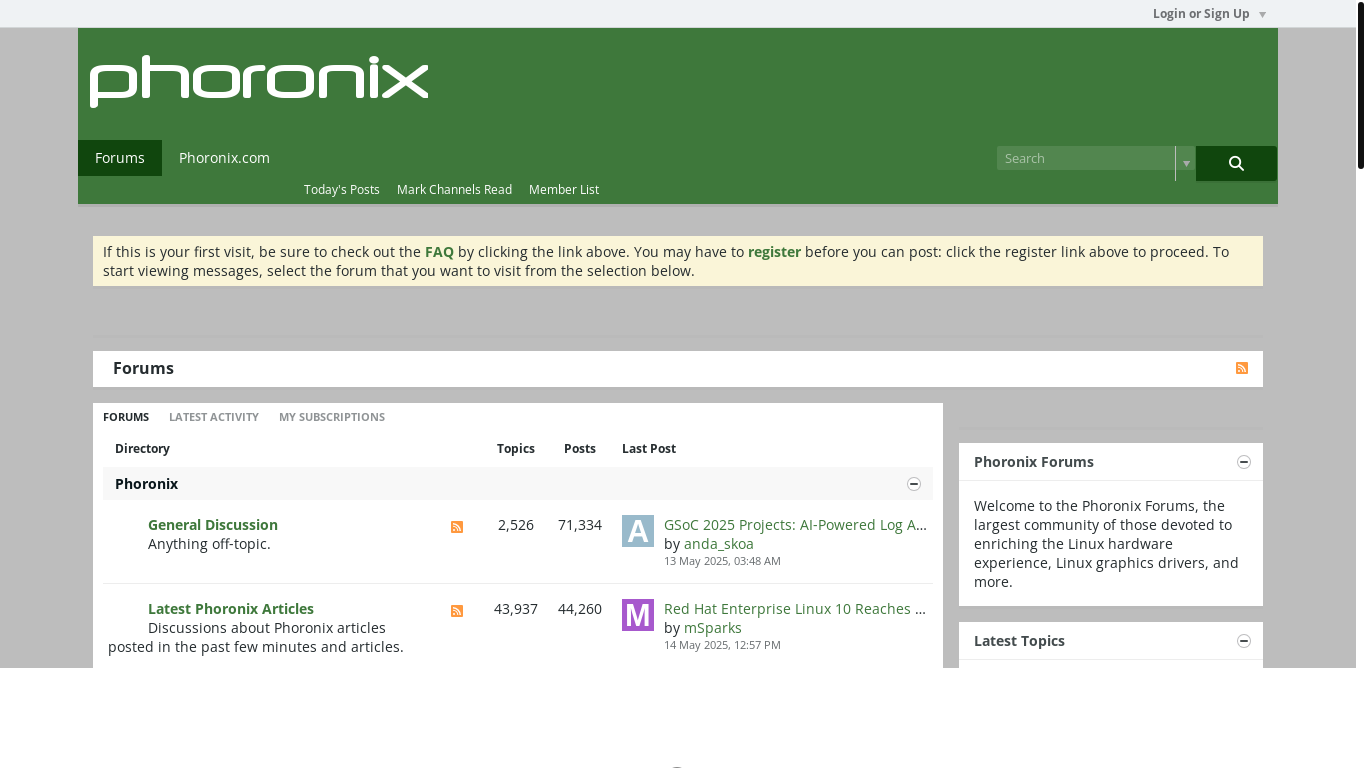Open General Discussion RSS feed icon

pos(457,527)
